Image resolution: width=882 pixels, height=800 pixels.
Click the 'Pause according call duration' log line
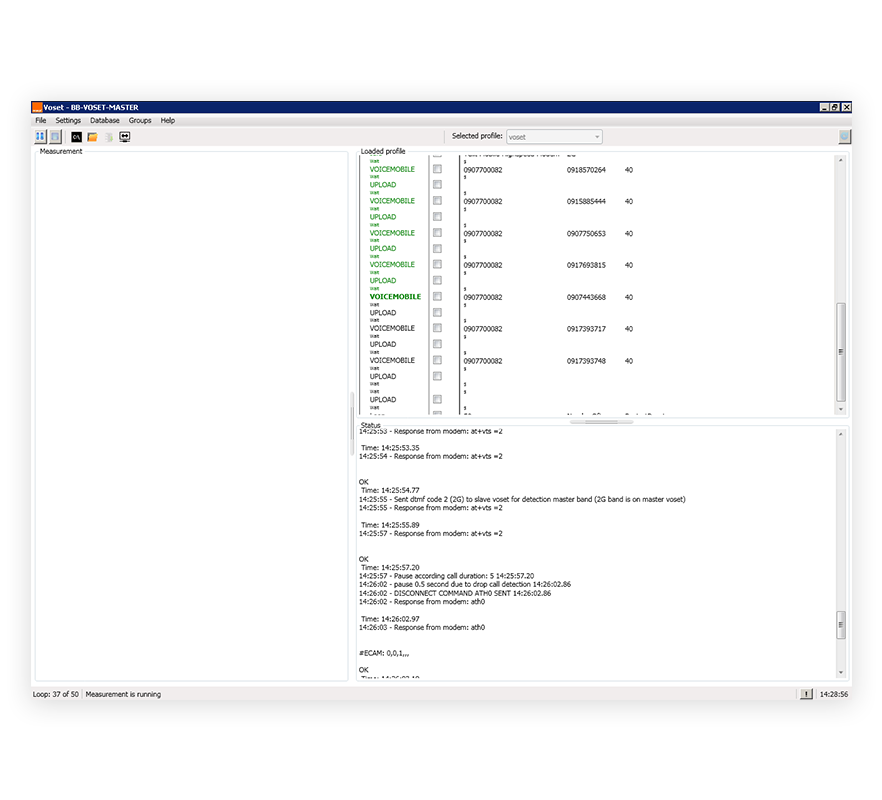(x=447, y=576)
